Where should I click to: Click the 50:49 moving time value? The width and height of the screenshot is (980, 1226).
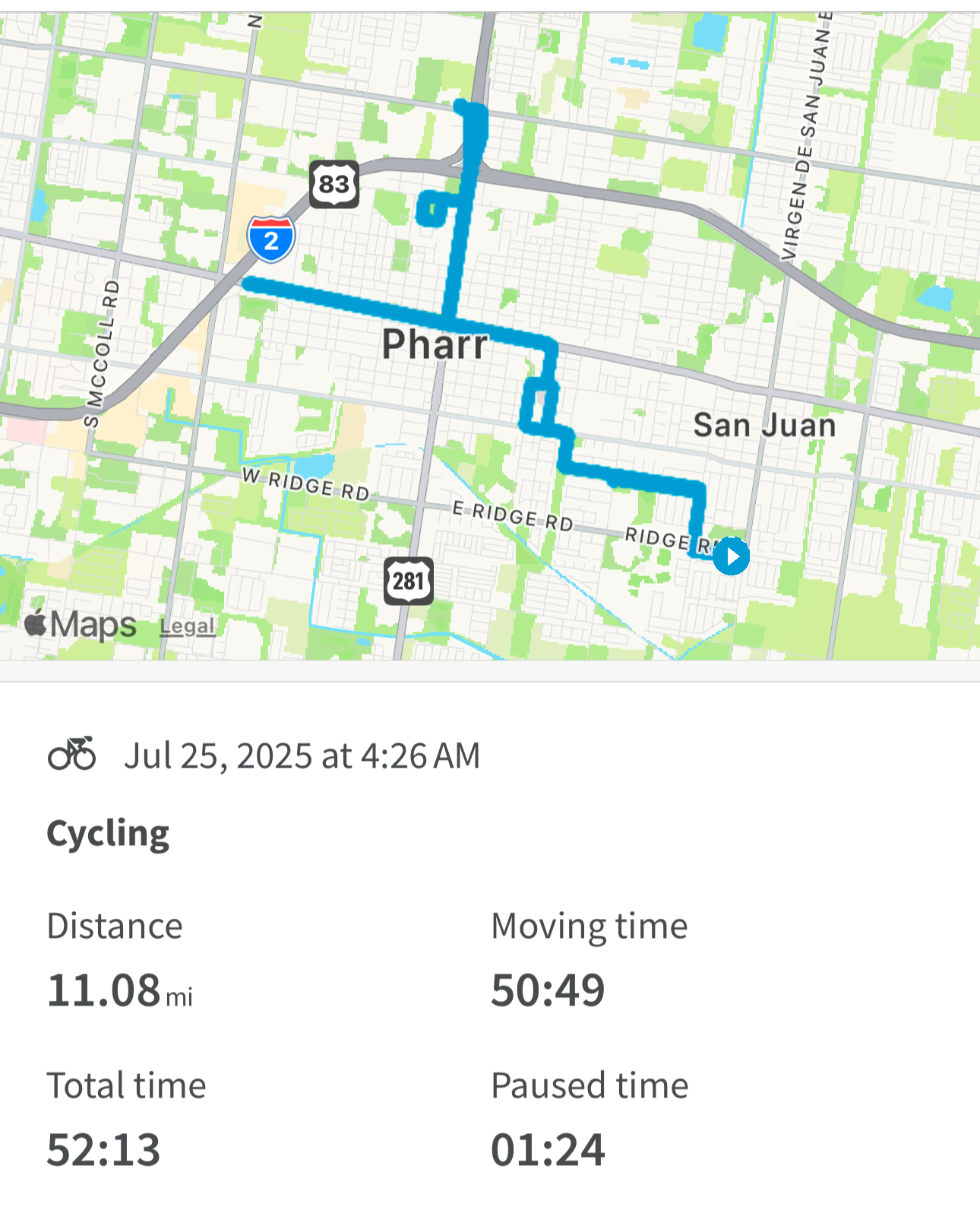coord(548,990)
